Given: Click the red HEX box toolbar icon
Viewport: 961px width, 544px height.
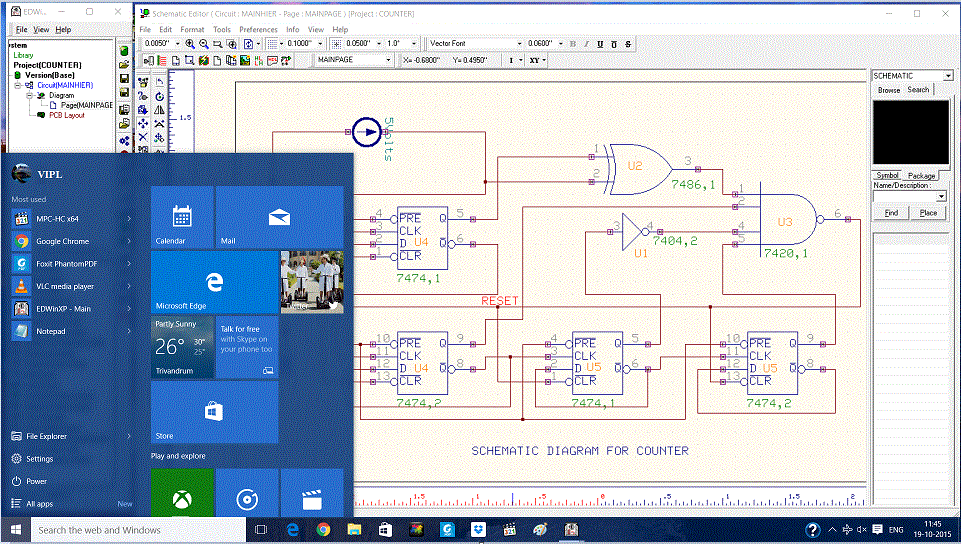Looking at the screenshot, I should tap(272, 60).
